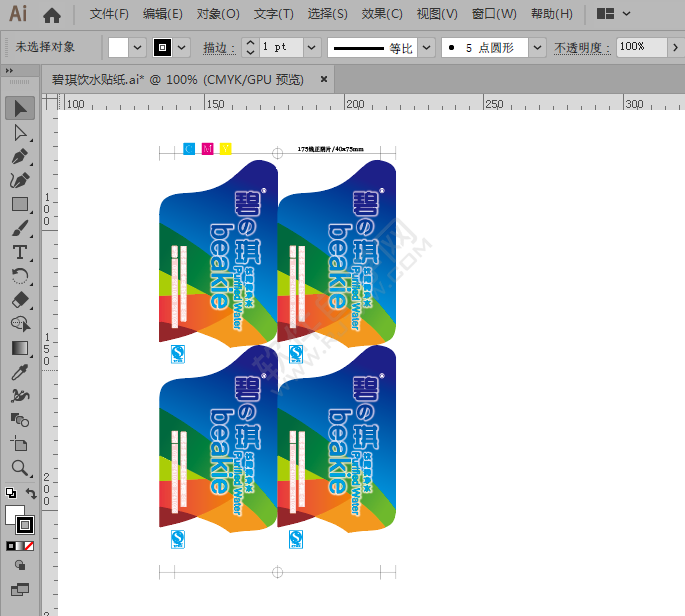685x616 pixels.
Task: Select the Rectangle tool
Action: 20,204
